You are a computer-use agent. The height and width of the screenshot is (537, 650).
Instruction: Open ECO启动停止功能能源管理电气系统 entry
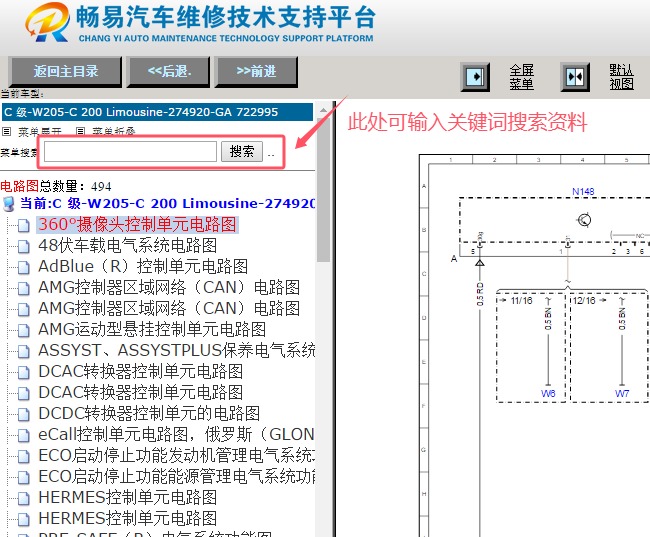pos(176,476)
